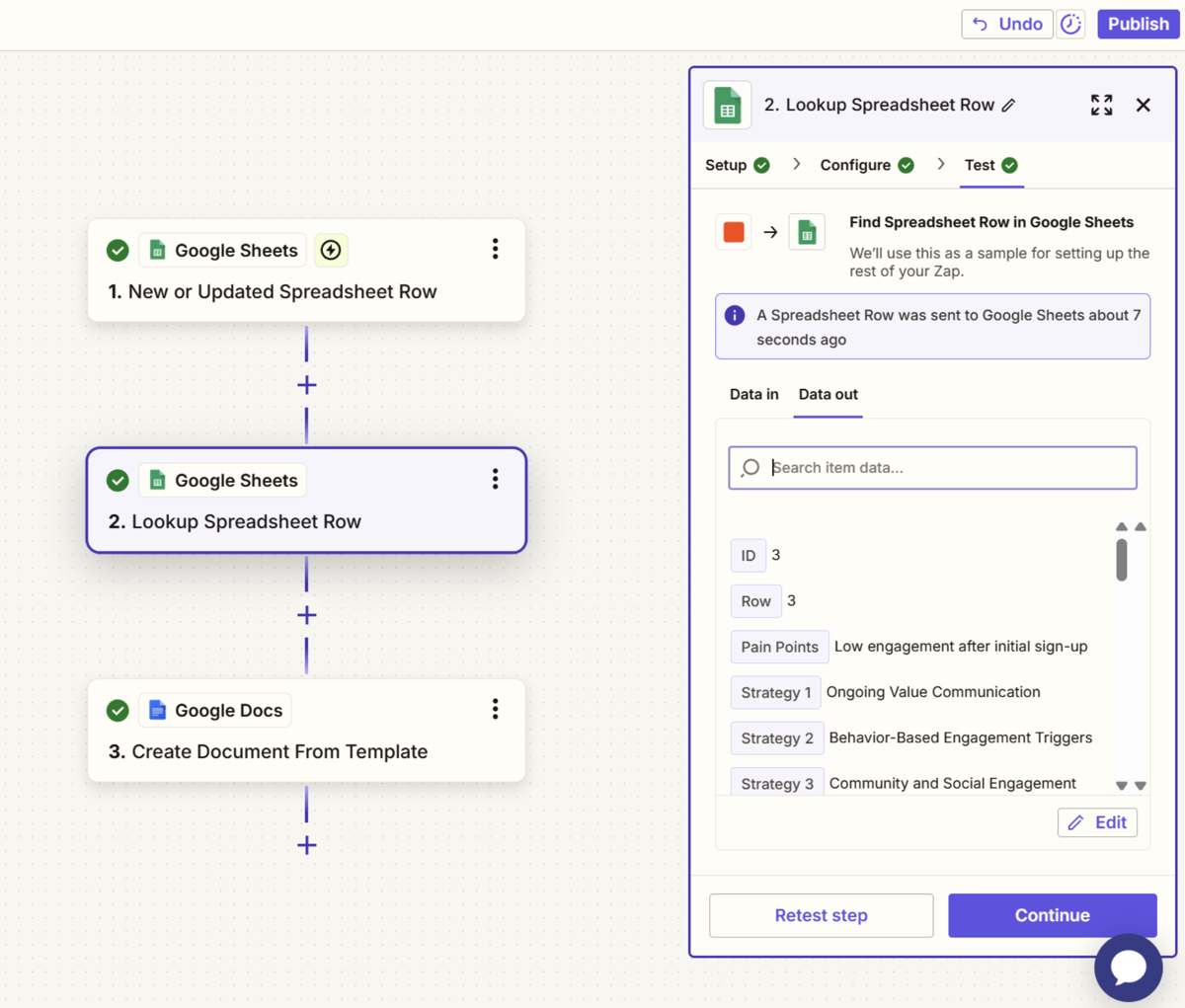This screenshot has width=1185, height=1008.
Task: Click the orange source app icon
Action: tap(734, 232)
